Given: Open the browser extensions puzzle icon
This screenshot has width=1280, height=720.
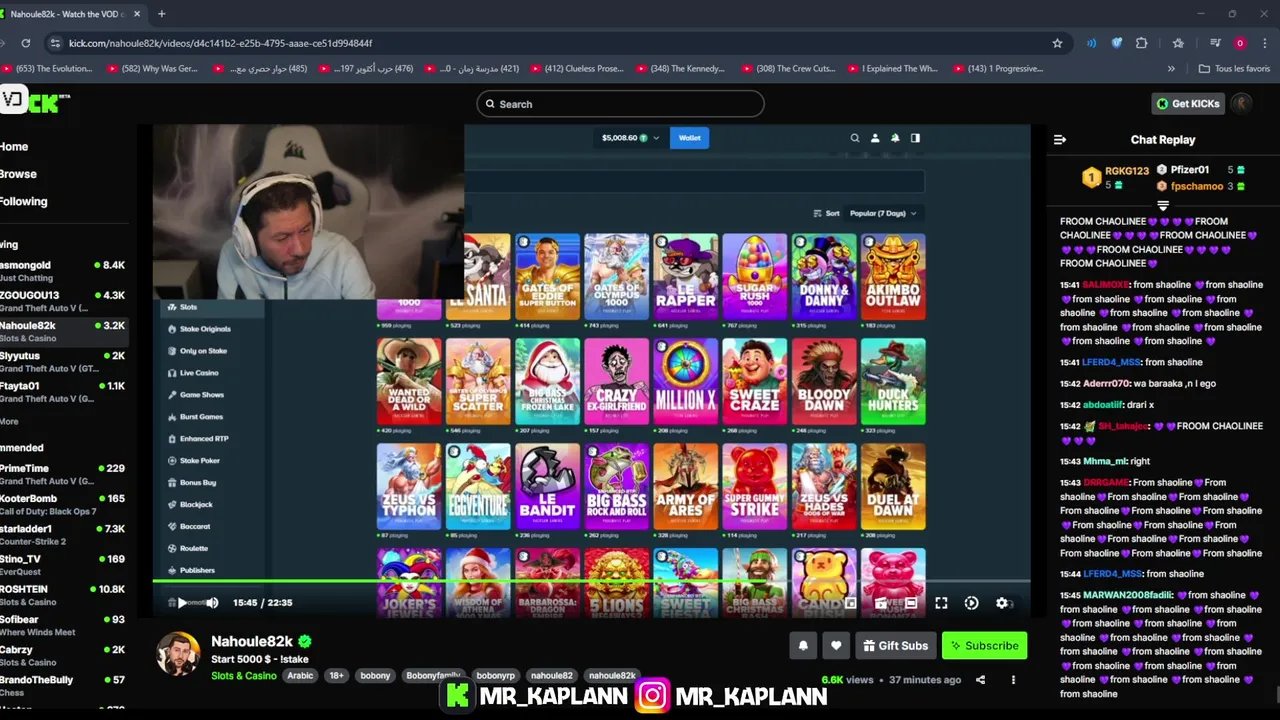Looking at the screenshot, I should point(1141,43).
